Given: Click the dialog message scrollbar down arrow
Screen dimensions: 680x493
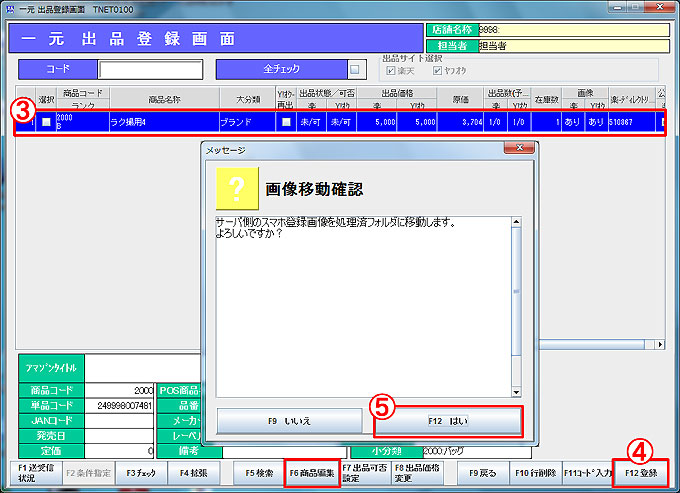Looking at the screenshot, I should pyautogui.click(x=515, y=391).
